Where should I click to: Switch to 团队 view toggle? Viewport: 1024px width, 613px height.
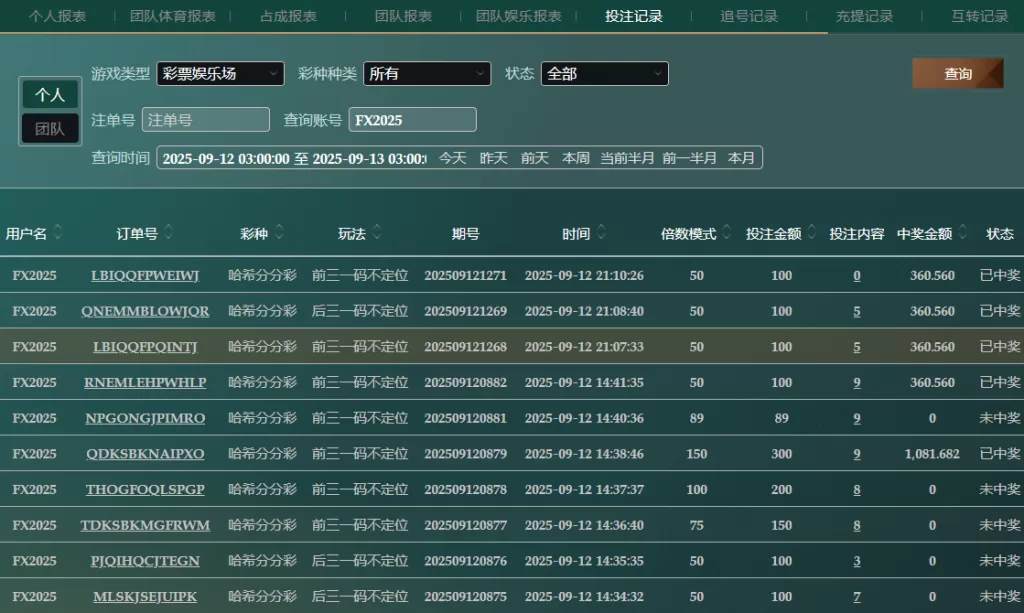[x=50, y=128]
